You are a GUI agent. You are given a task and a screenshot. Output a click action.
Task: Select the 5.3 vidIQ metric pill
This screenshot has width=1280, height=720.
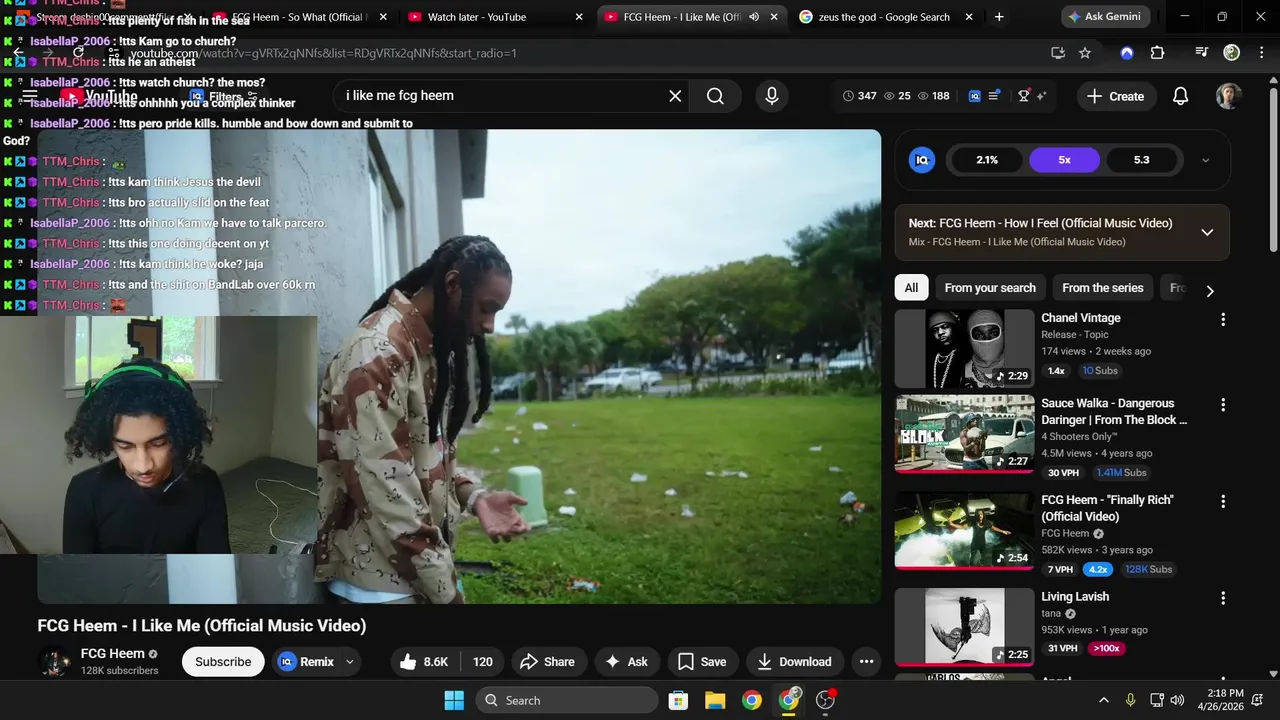(x=1141, y=160)
